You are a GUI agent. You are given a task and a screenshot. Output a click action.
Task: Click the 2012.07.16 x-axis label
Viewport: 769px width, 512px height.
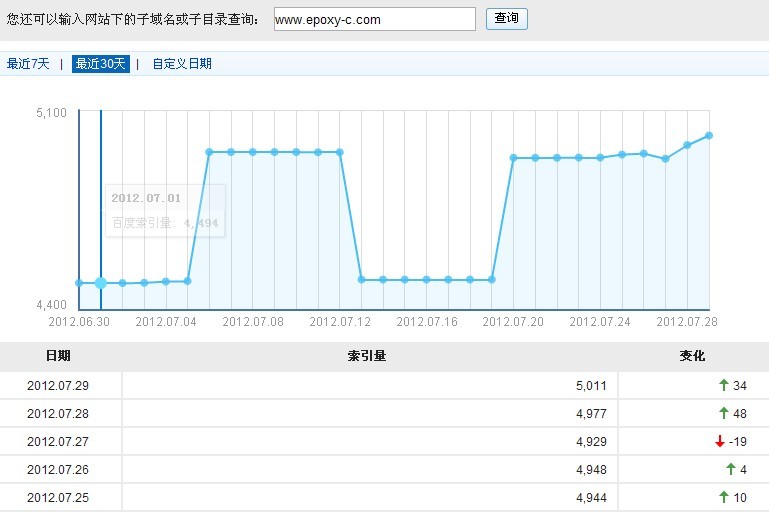point(427,322)
